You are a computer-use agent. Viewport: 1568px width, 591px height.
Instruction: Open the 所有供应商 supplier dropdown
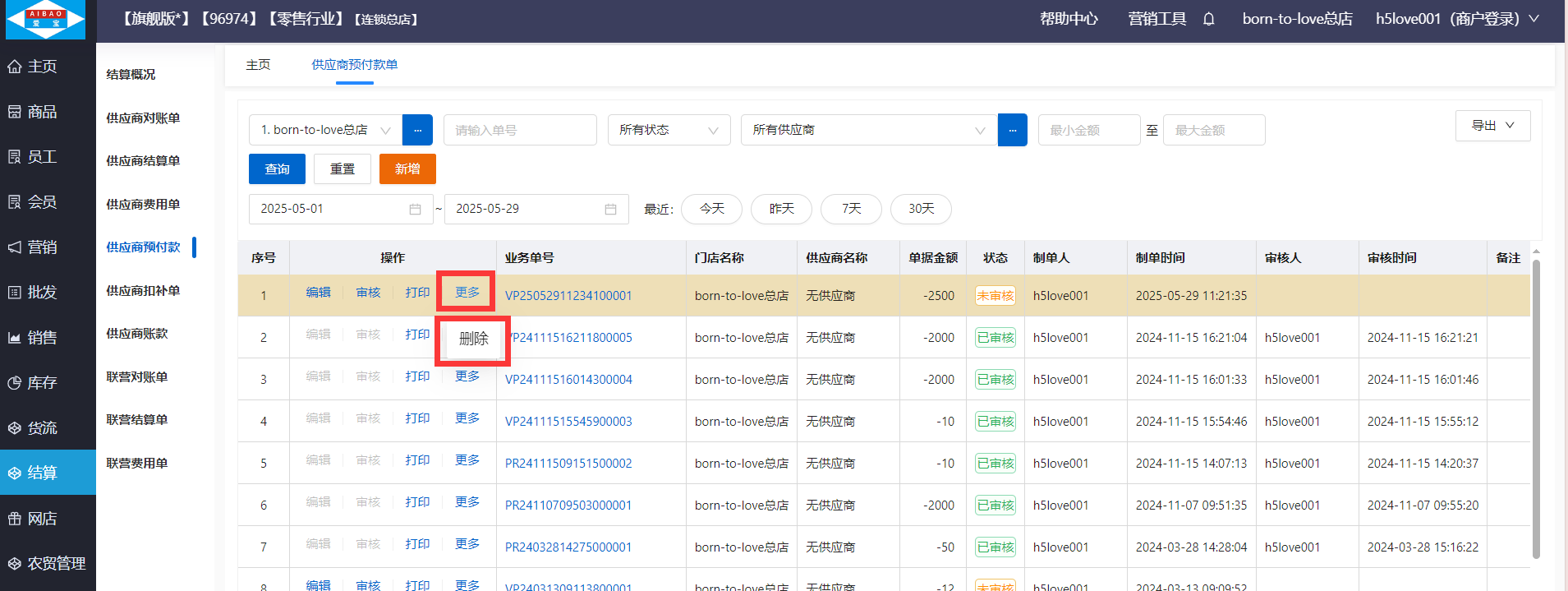(868, 130)
